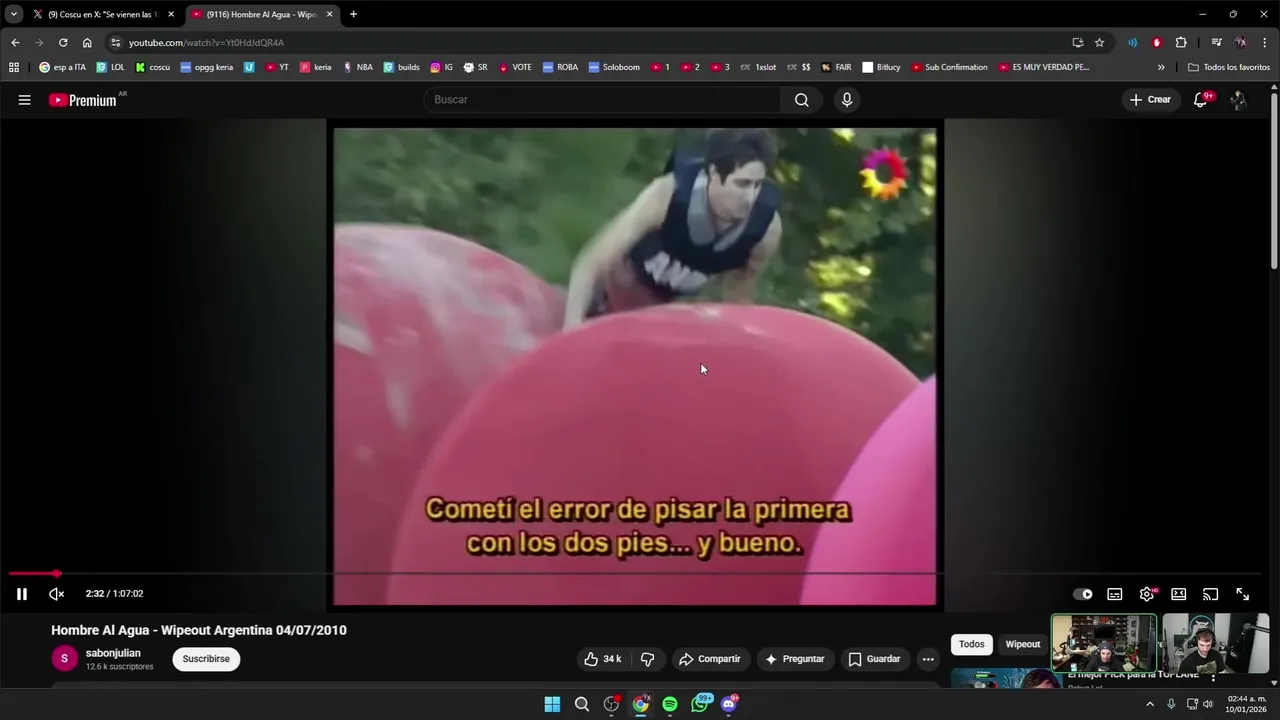The height and width of the screenshot is (720, 1280).
Task: Go to the browser home page
Action: pyautogui.click(x=87, y=43)
